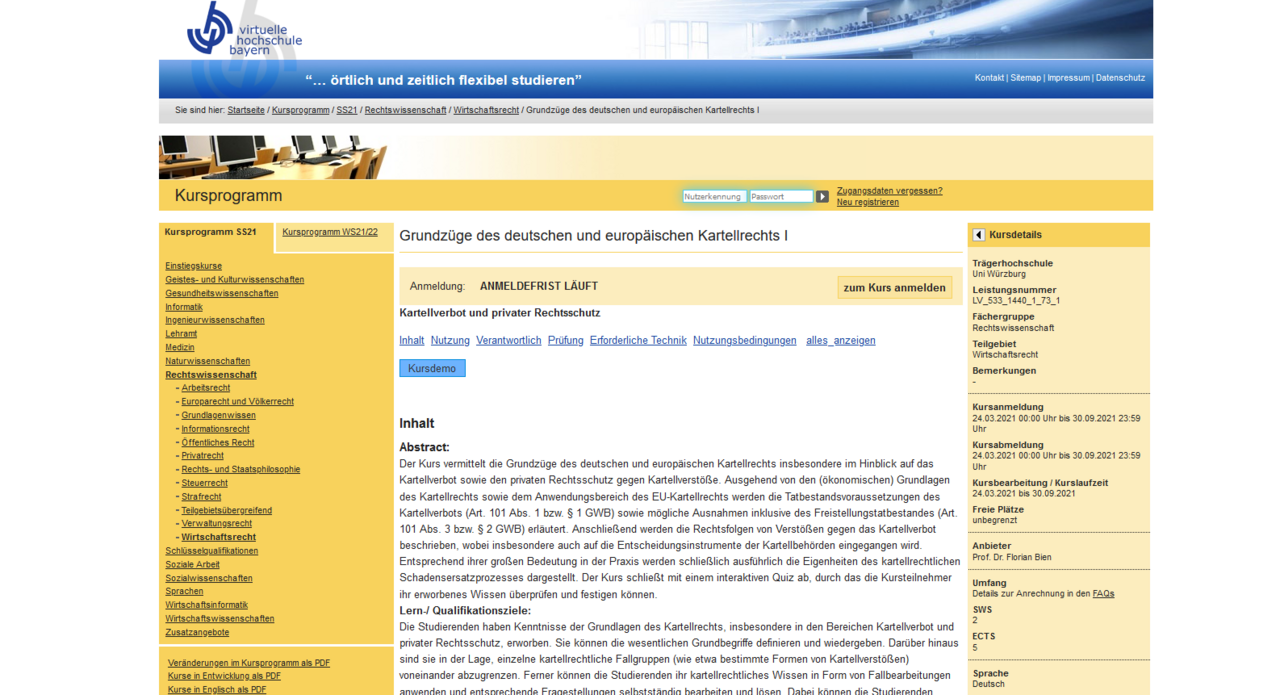The width and height of the screenshot is (1280, 695).
Task: Select Wirtschaftsrecht in the sidebar tree
Action: pos(218,537)
